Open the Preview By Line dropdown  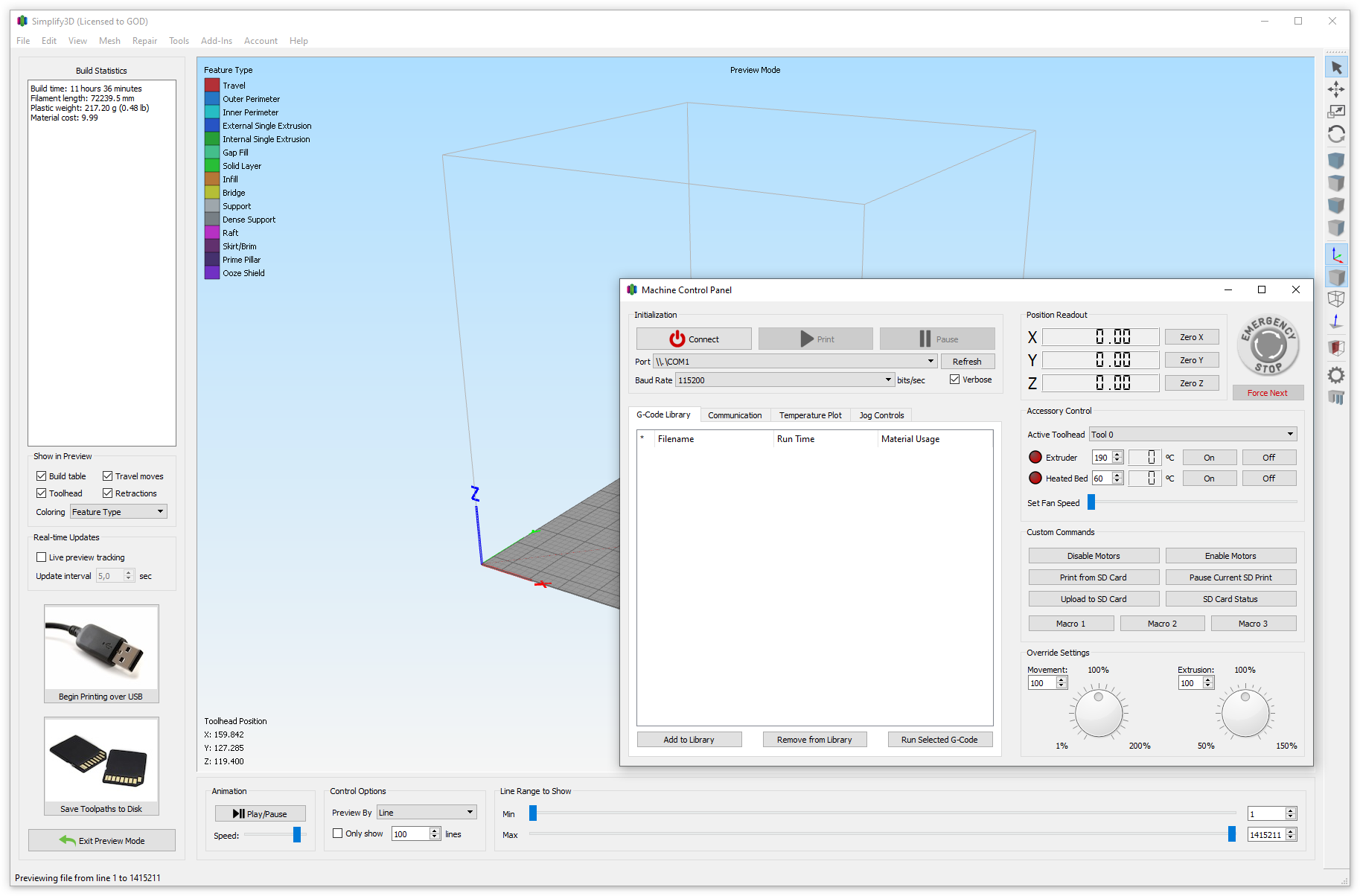[x=427, y=812]
